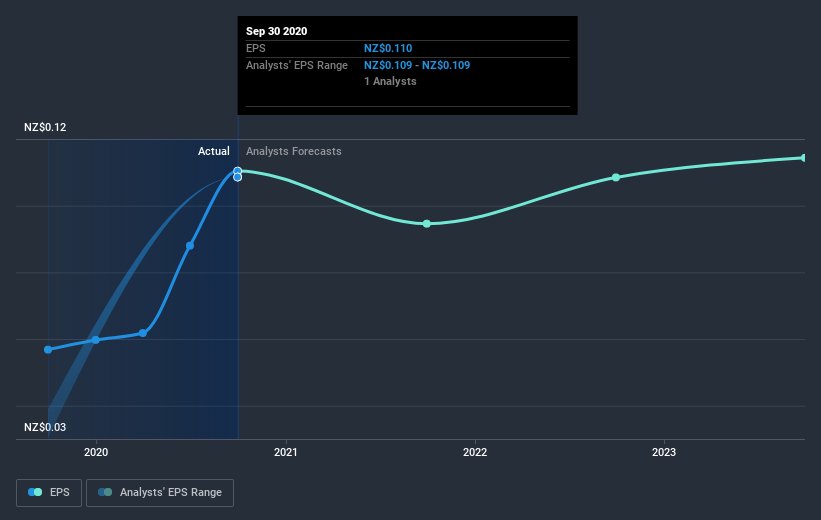Image resolution: width=821 pixels, height=520 pixels.
Task: Click the EPS legend color dot
Action: (x=35, y=492)
